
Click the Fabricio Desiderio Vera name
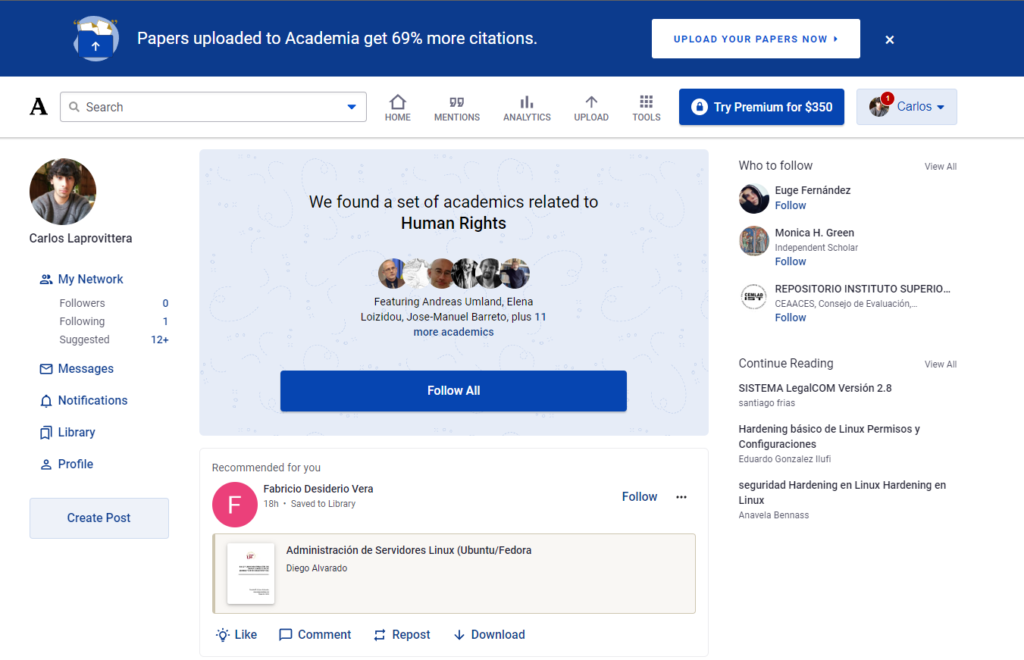coord(318,489)
